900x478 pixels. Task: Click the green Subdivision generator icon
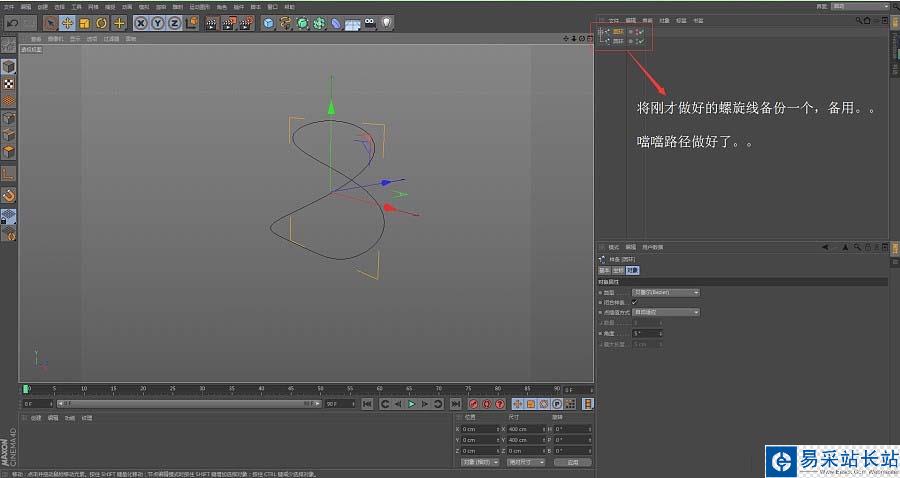[302, 23]
